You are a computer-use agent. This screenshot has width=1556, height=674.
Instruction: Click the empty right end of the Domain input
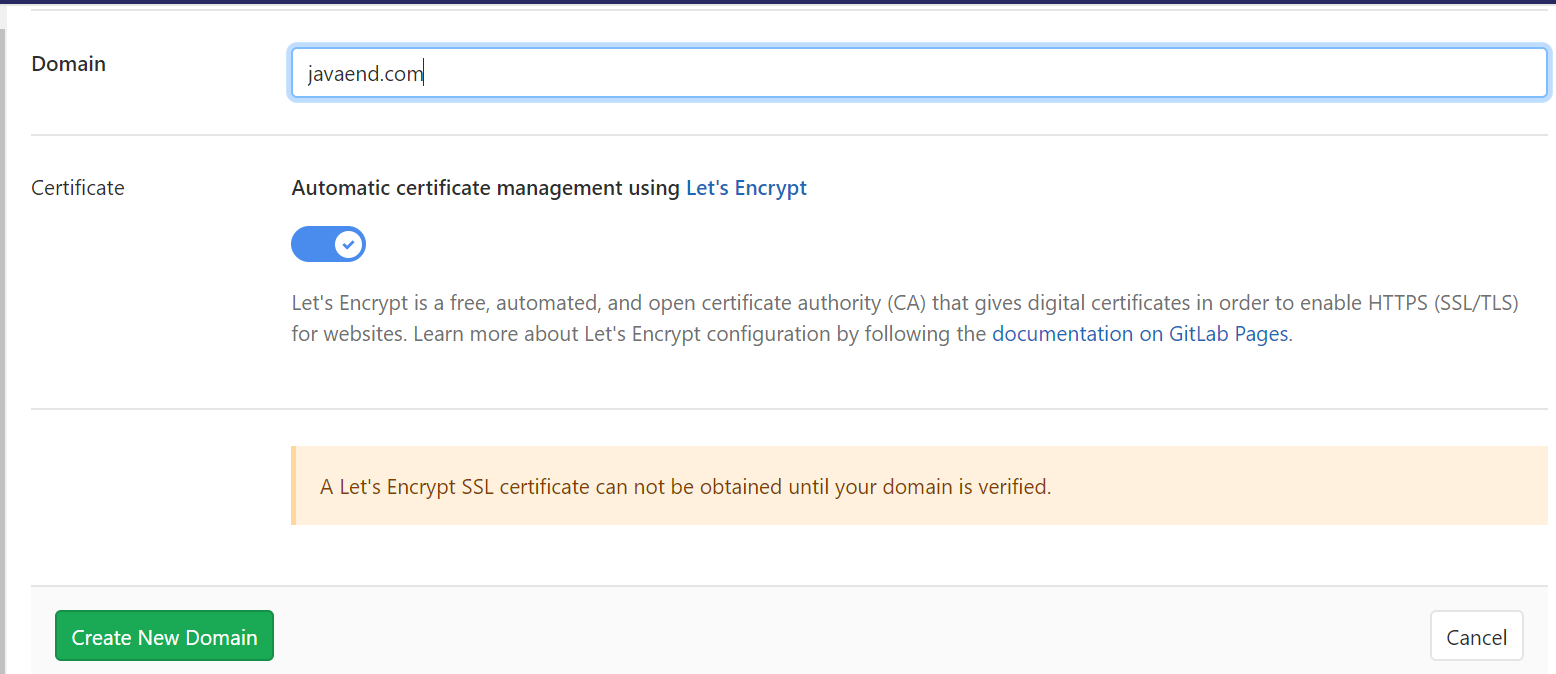pyautogui.click(x=1400, y=73)
